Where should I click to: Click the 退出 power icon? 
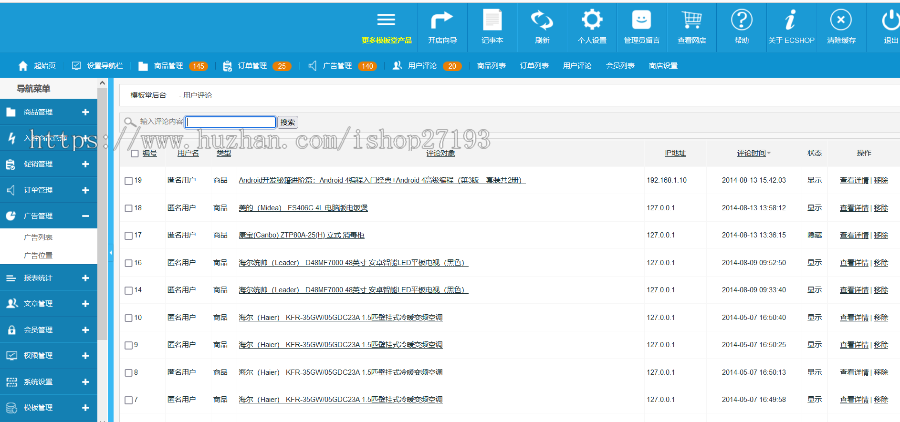(891, 20)
